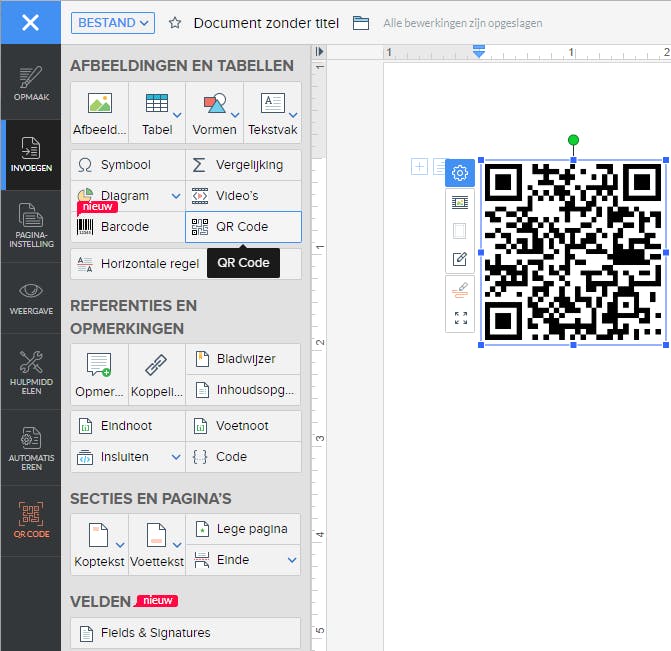Close the side panel with the X button
The width and height of the screenshot is (671, 651).
(x=30, y=22)
